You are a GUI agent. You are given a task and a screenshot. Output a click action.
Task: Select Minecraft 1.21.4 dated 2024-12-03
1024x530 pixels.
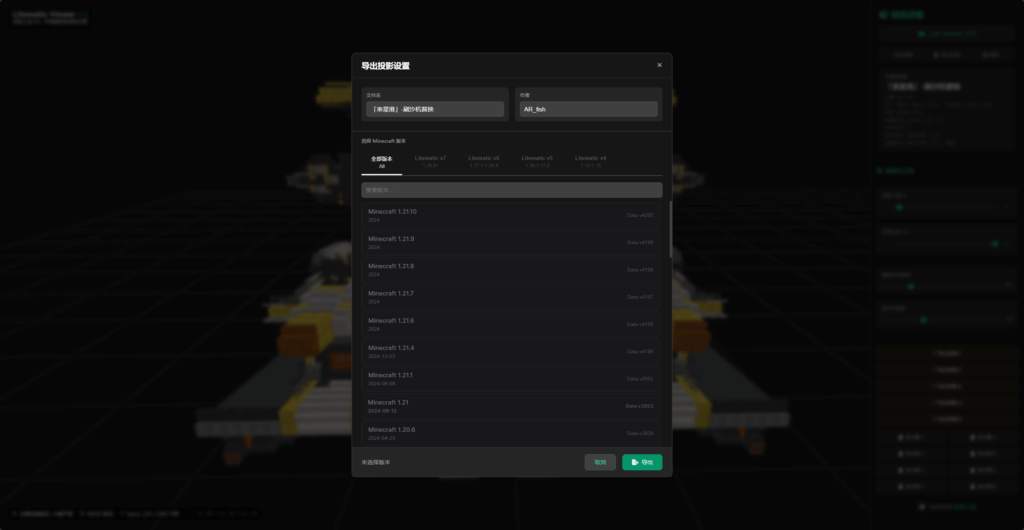510,351
